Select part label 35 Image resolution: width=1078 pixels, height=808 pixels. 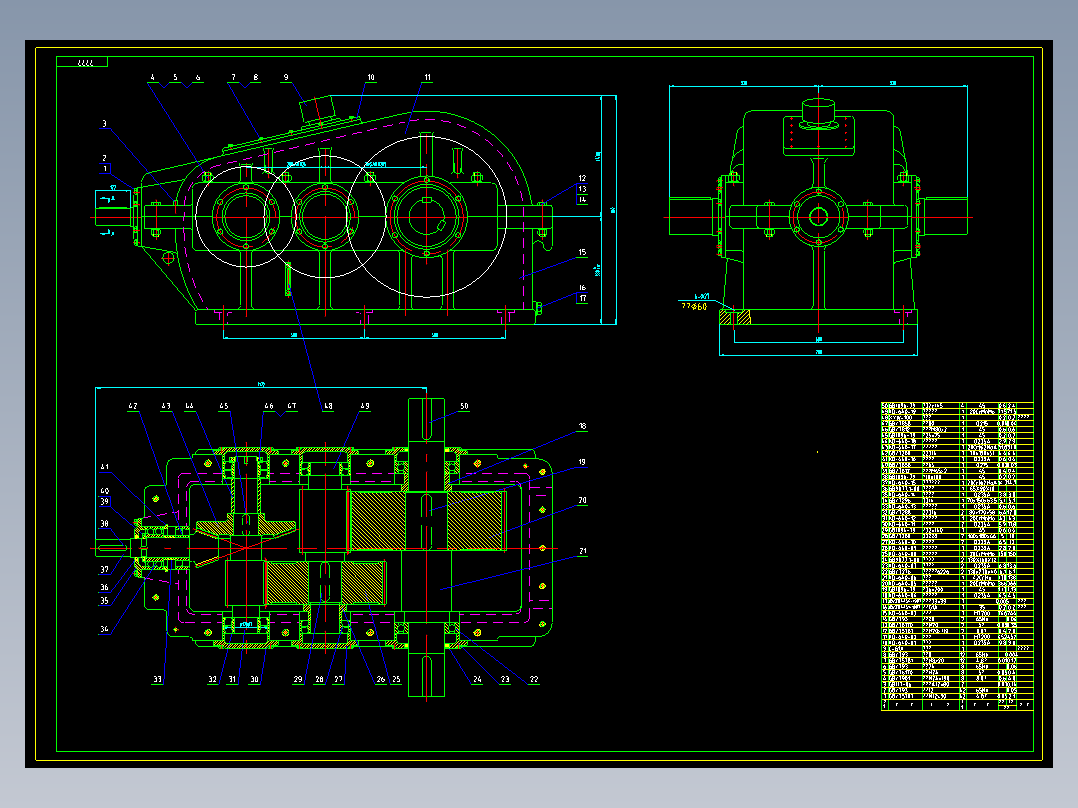coord(104,600)
